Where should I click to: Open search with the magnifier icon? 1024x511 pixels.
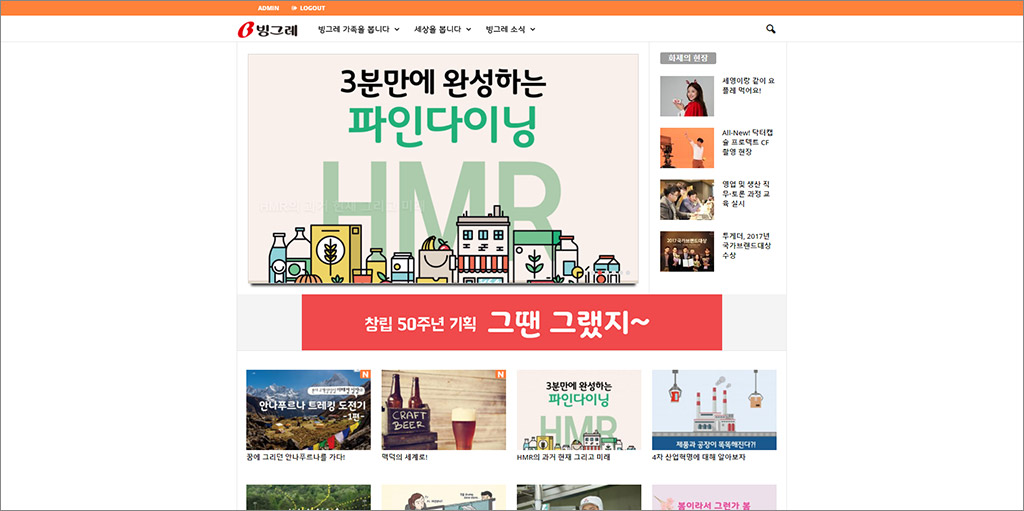coord(771,29)
